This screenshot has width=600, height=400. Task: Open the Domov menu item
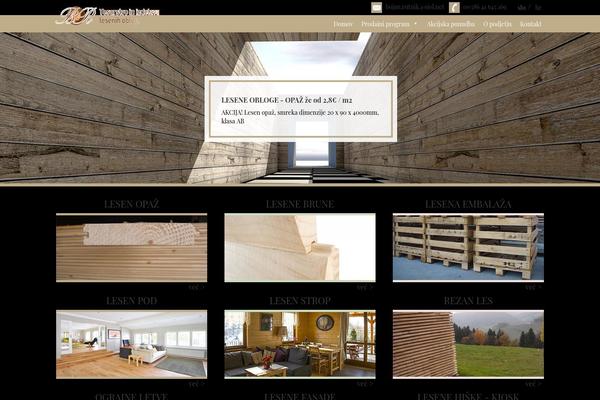342,24
